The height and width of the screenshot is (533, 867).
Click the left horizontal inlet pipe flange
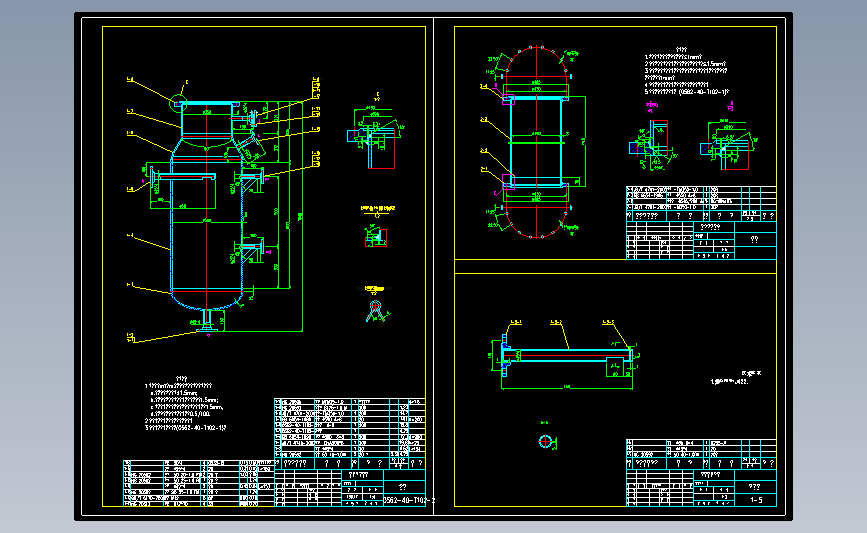pyautogui.click(x=153, y=177)
